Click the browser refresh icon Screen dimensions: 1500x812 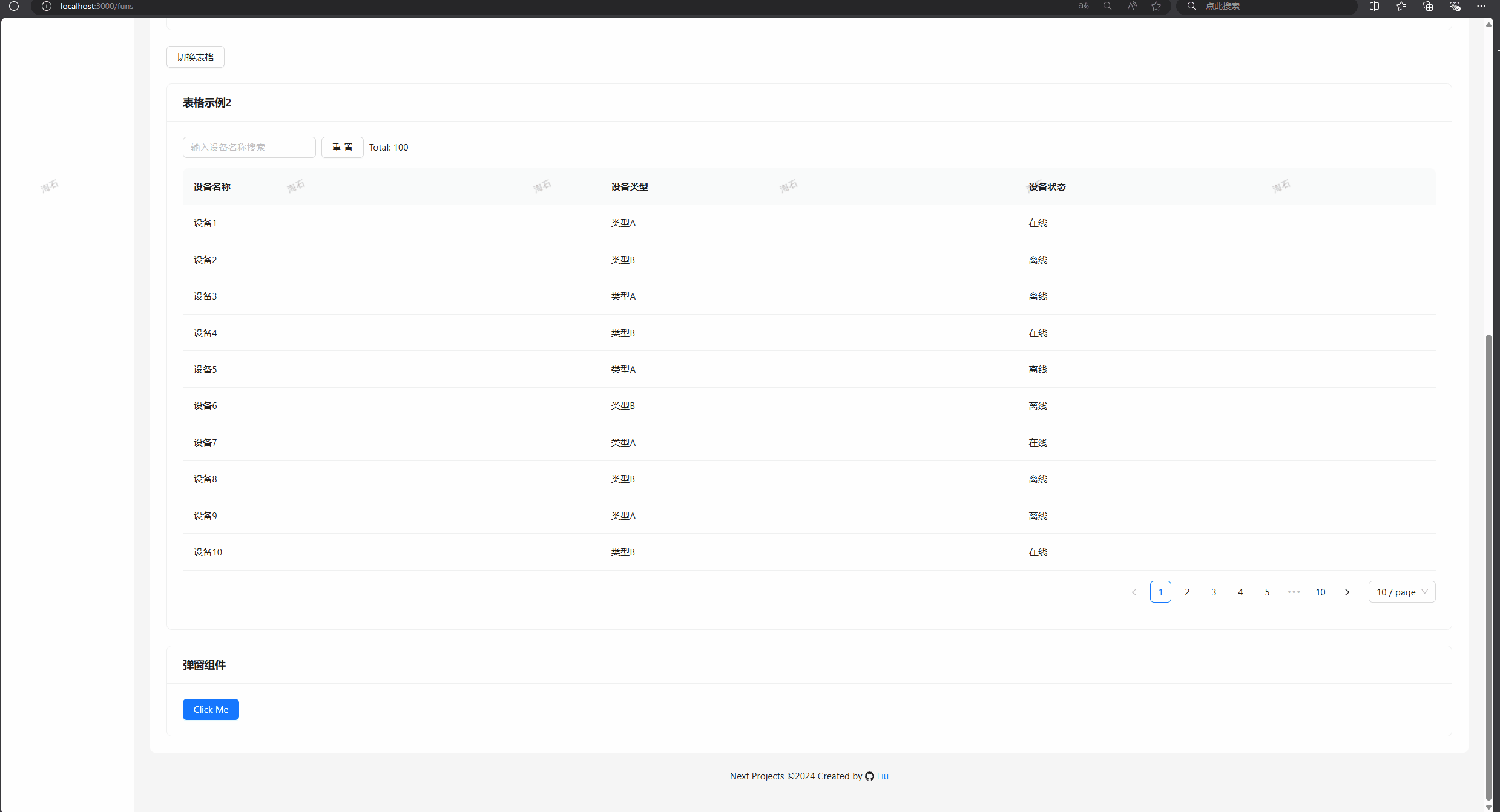pos(14,6)
